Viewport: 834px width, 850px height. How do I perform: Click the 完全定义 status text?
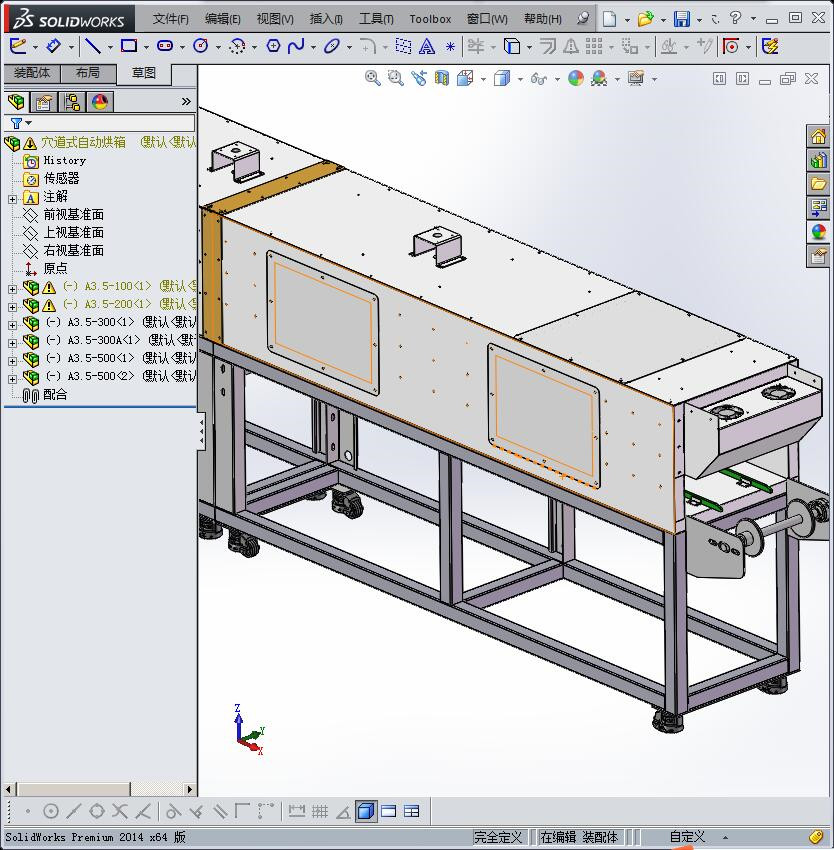tap(500, 836)
